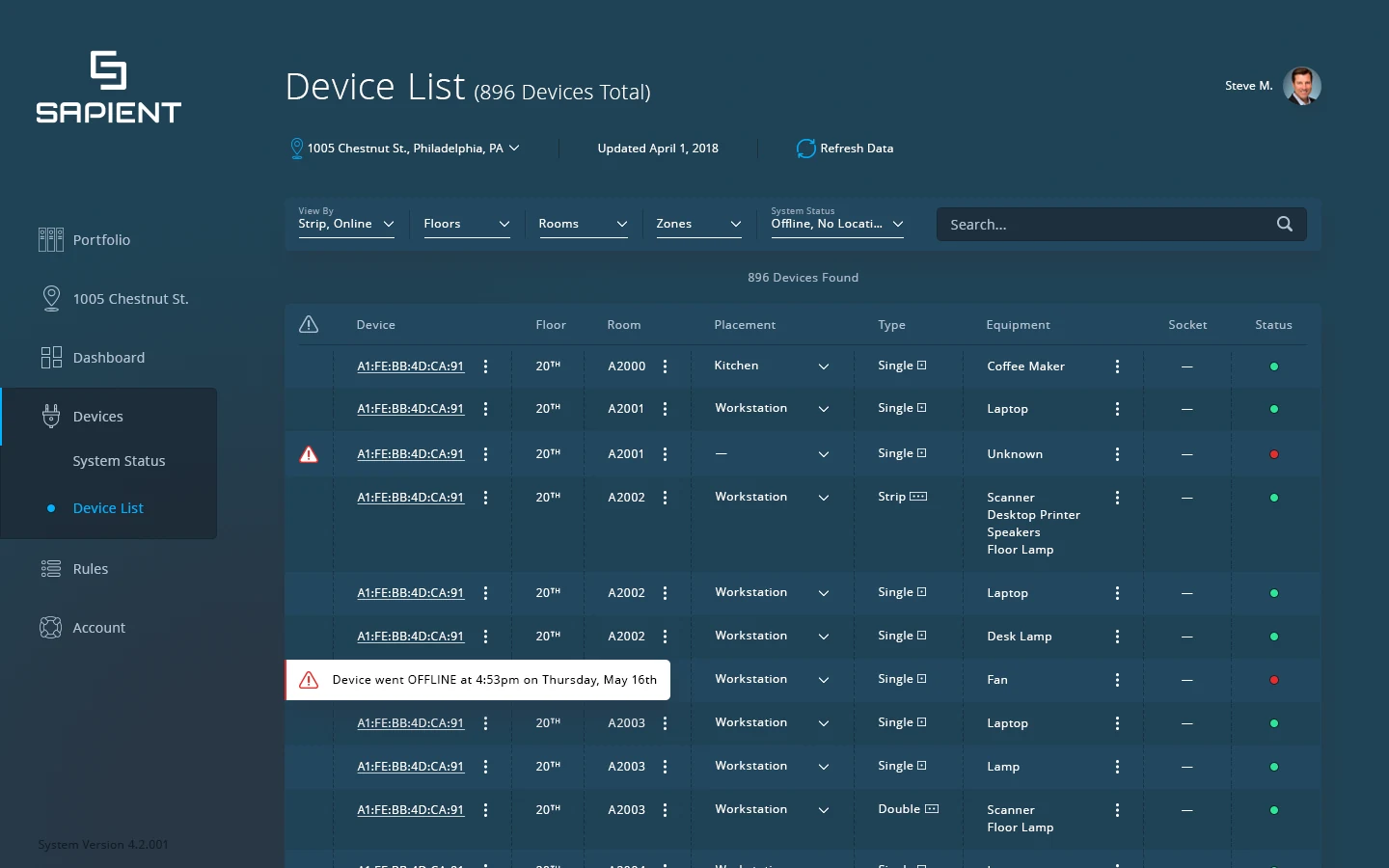Click into the Search field
The width and height of the screenshot is (1389, 868).
pos(1121,224)
